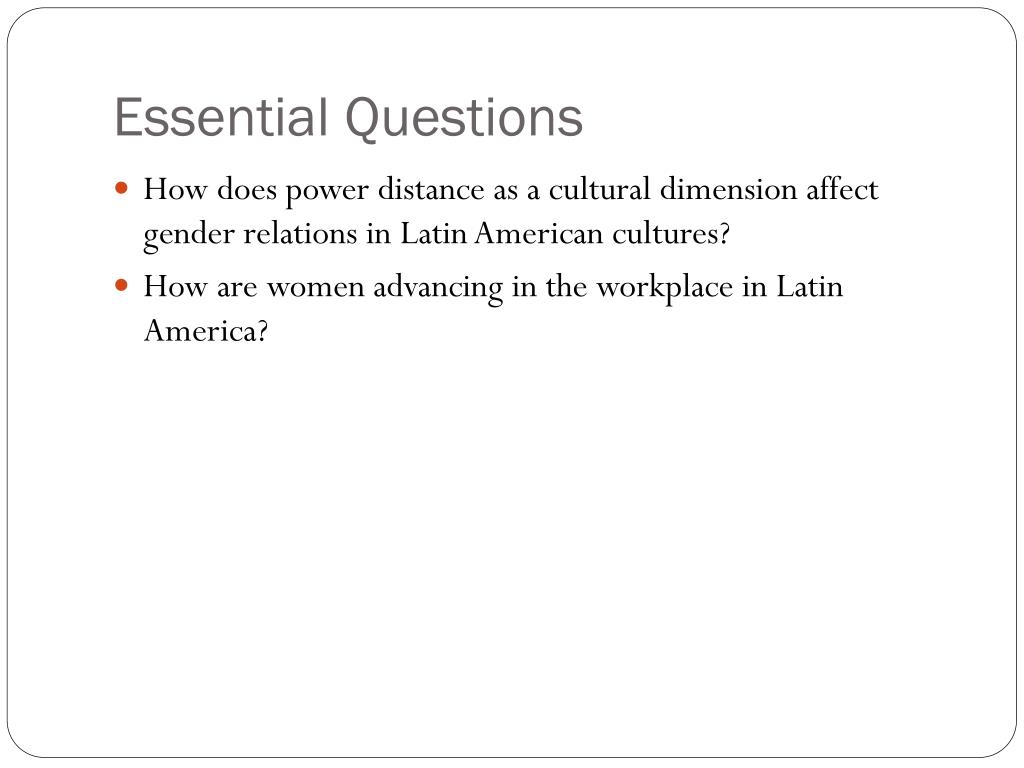This screenshot has height=768, width=1024.
Task: Click the words "cultural dimension"
Action: click(x=672, y=189)
